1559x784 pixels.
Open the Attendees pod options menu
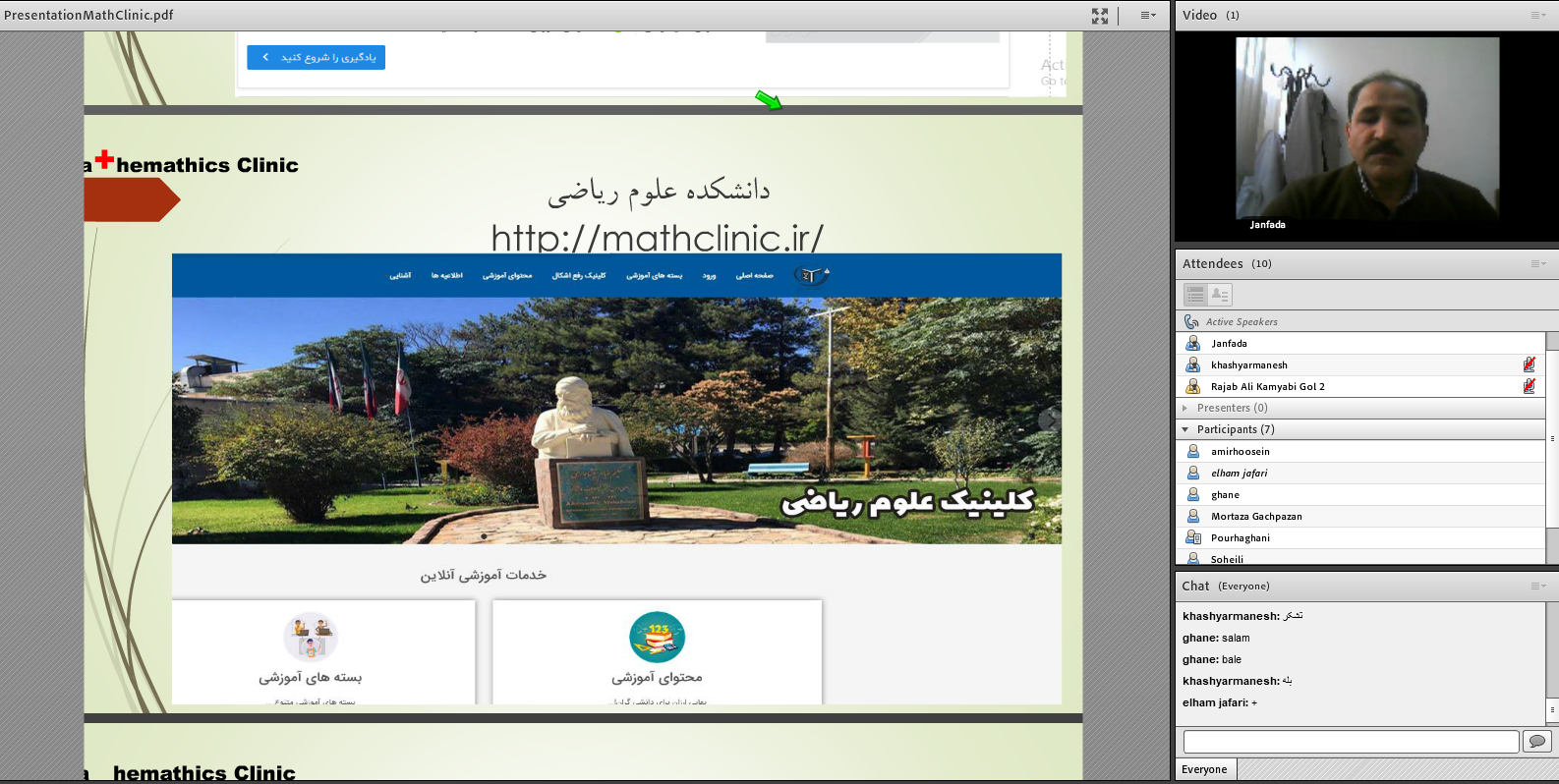[x=1537, y=264]
